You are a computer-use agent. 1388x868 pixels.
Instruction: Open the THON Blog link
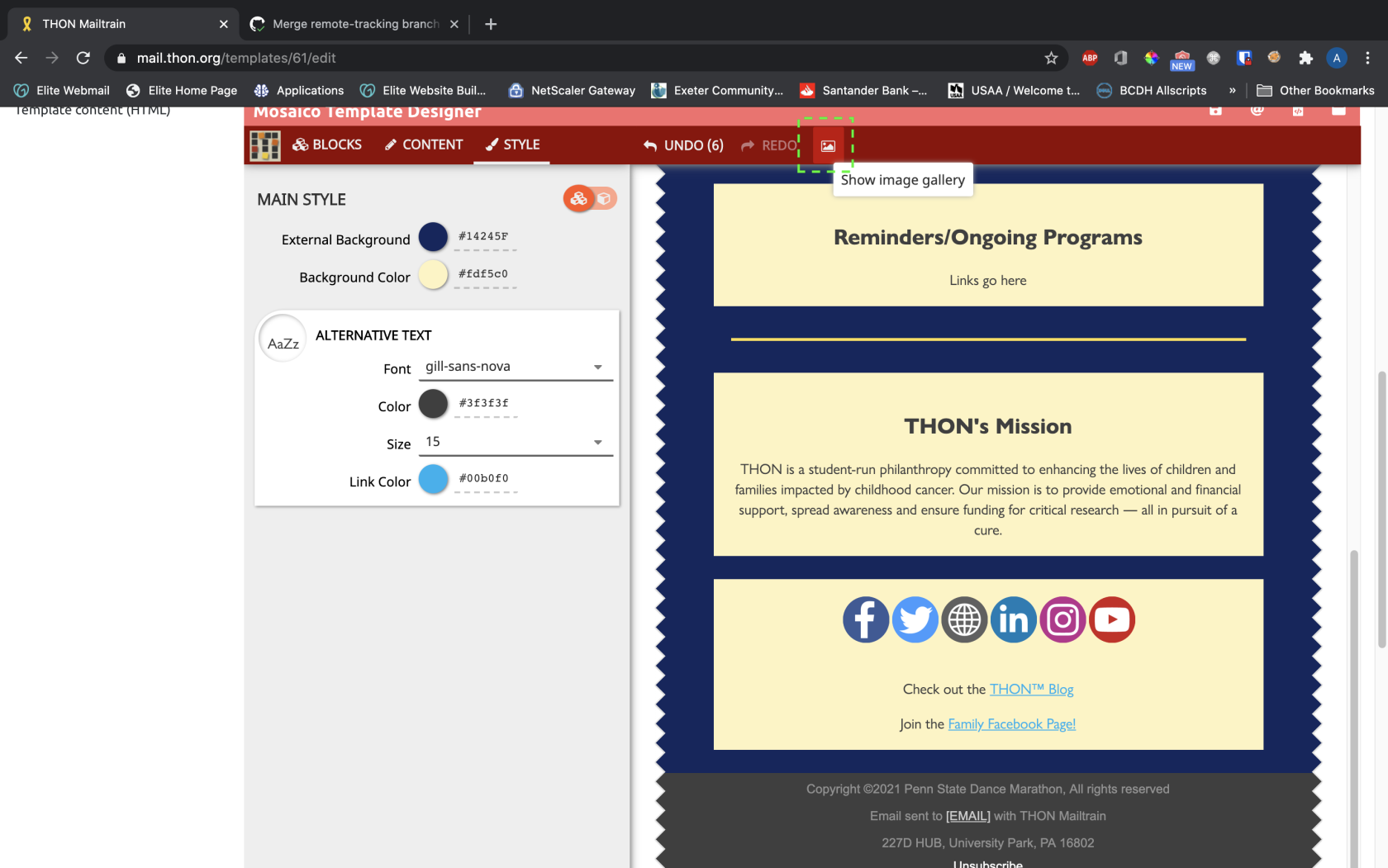pyautogui.click(x=1031, y=689)
